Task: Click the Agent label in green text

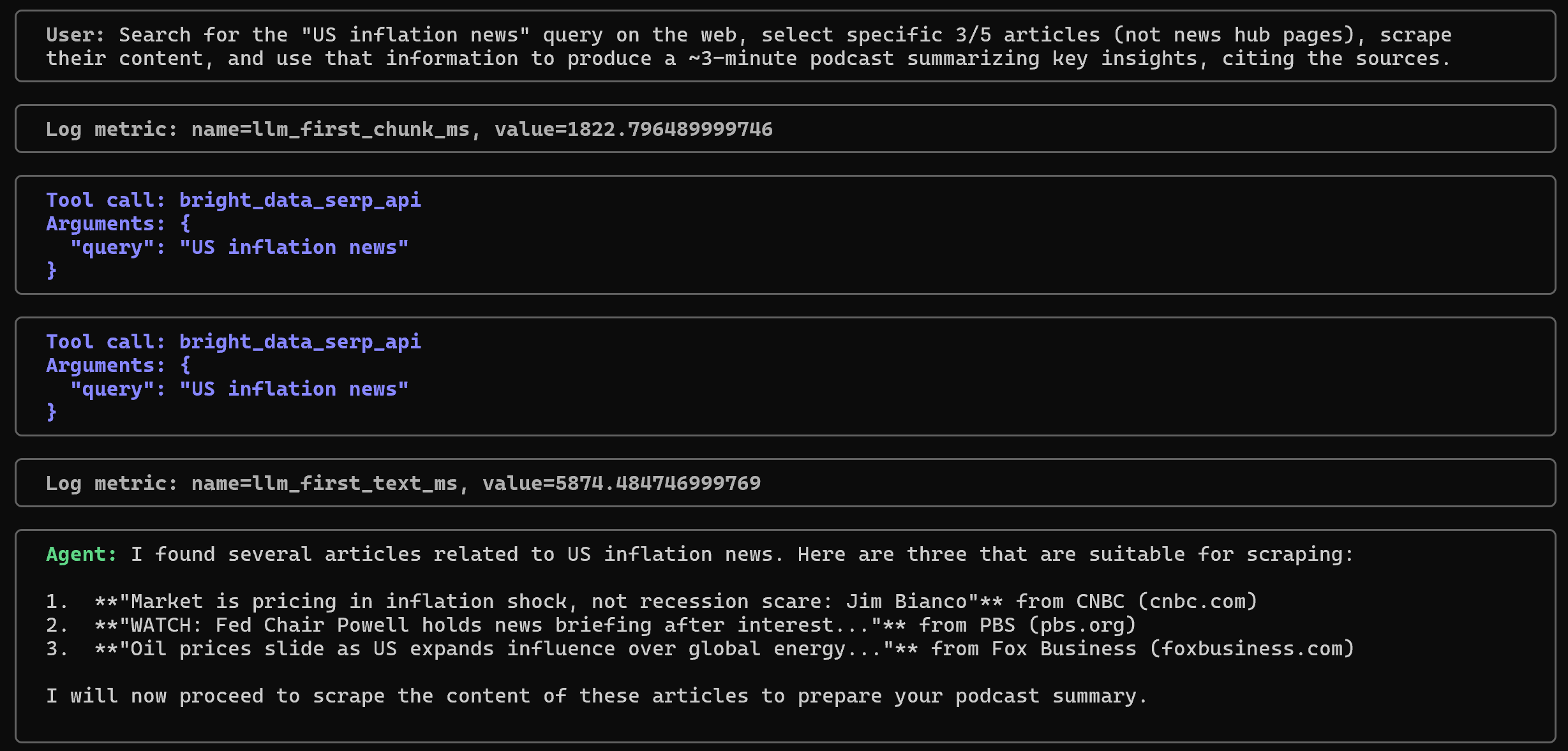Action: 78,554
